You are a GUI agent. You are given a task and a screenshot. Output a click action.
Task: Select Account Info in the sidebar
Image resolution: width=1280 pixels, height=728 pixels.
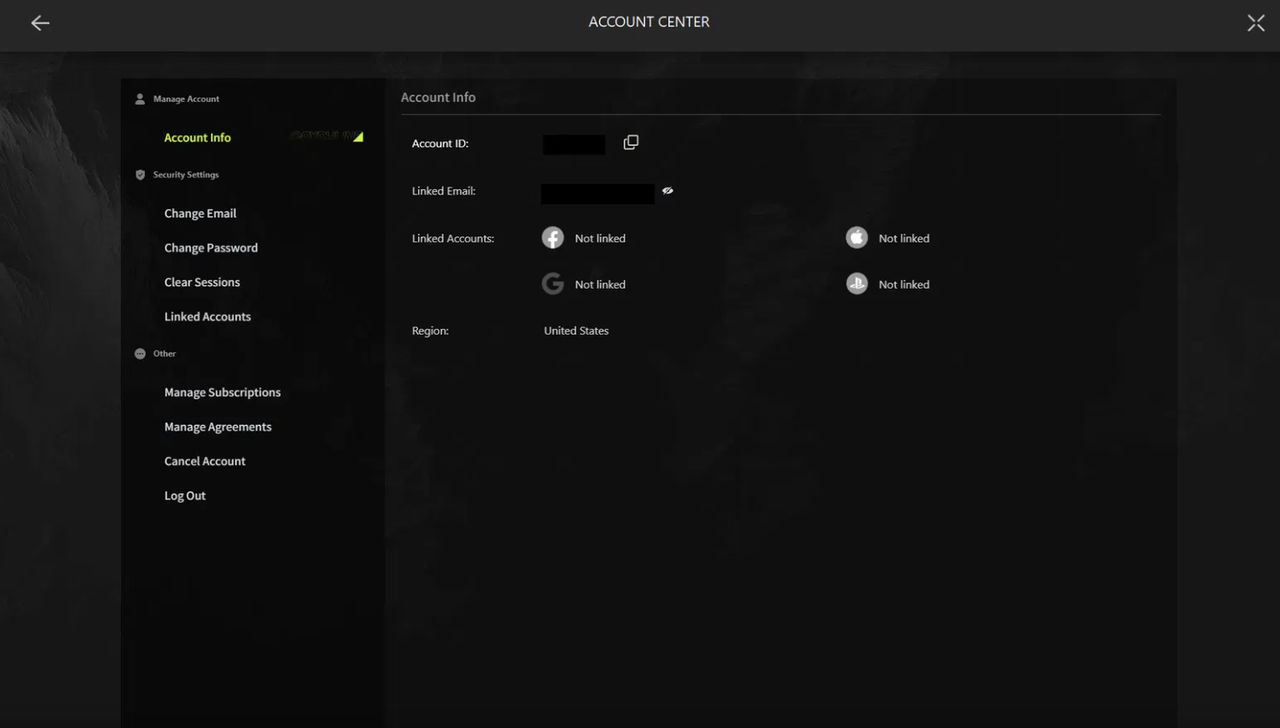197,137
